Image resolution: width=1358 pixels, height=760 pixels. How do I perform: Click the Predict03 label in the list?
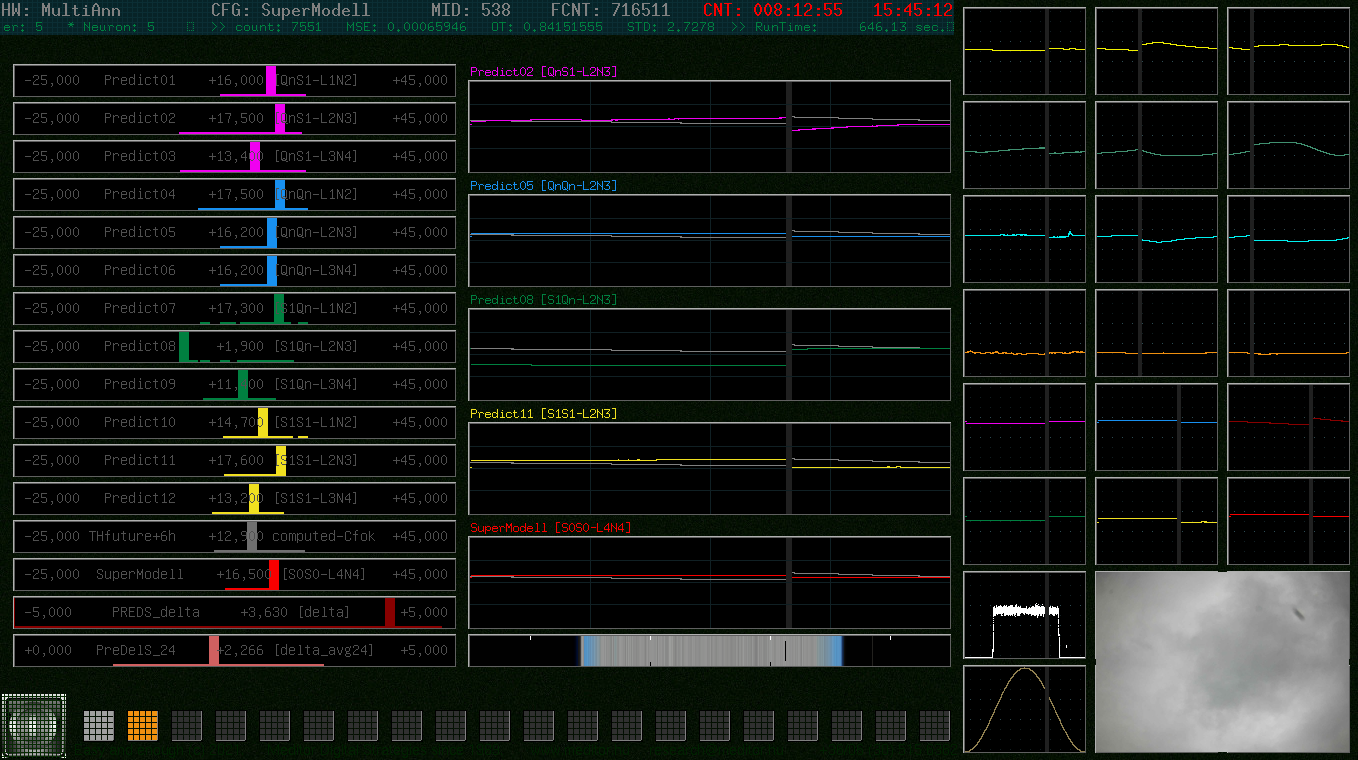tap(140, 156)
